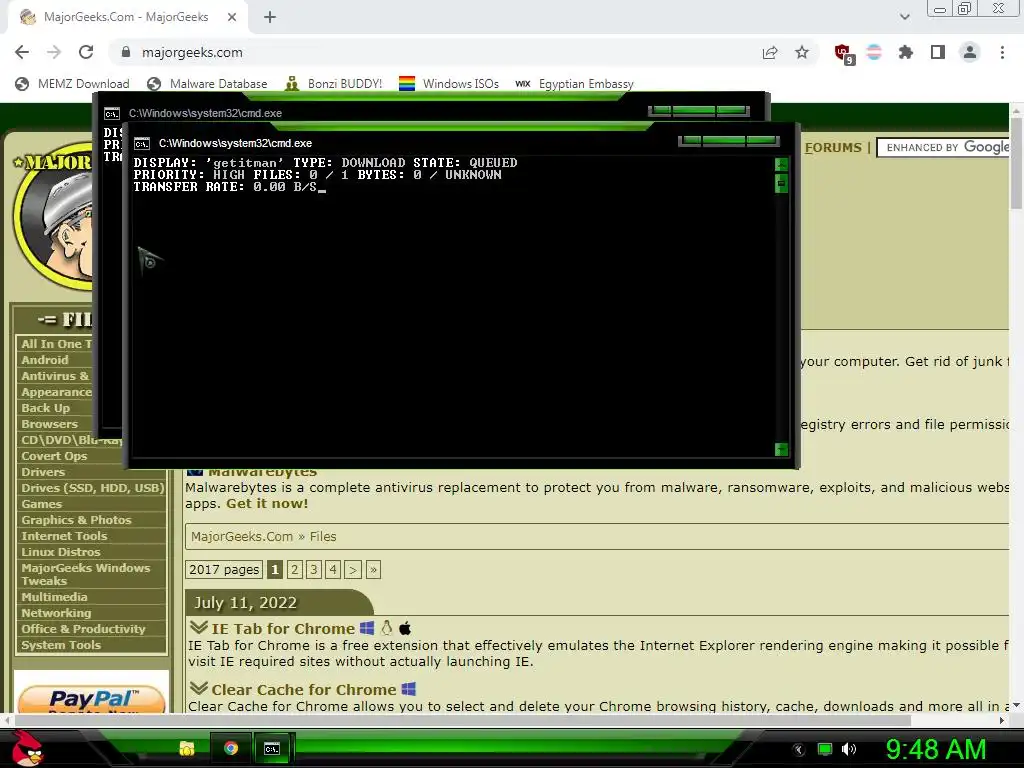Open Bonzi BUDDY! bookmark
1024x768 pixels.
pyautogui.click(x=334, y=84)
